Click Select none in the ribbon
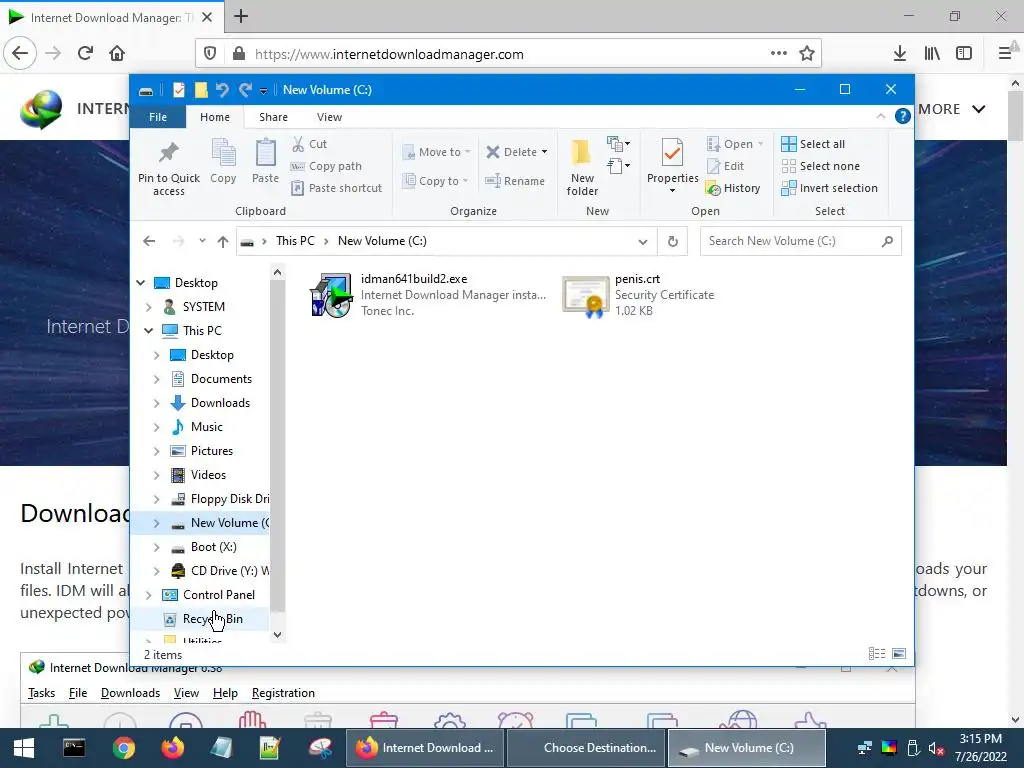 [x=820, y=166]
